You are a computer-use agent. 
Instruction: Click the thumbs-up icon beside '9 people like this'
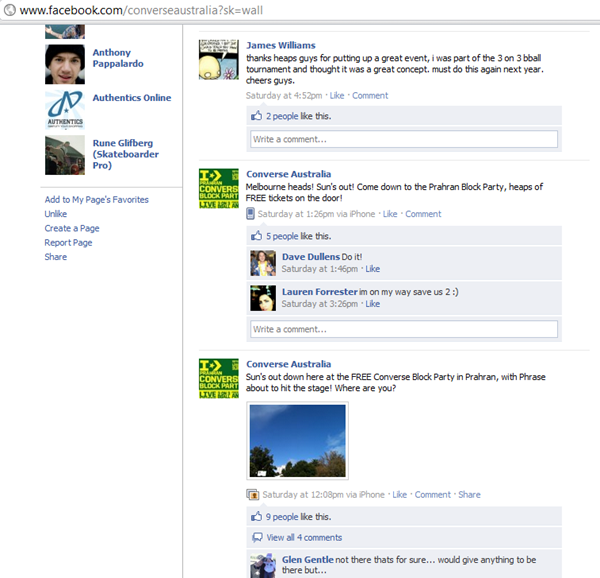point(256,516)
